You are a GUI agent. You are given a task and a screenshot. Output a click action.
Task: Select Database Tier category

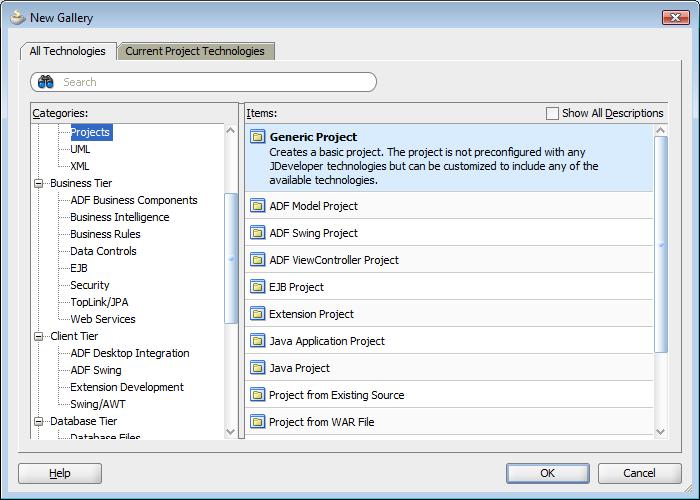coord(83,421)
